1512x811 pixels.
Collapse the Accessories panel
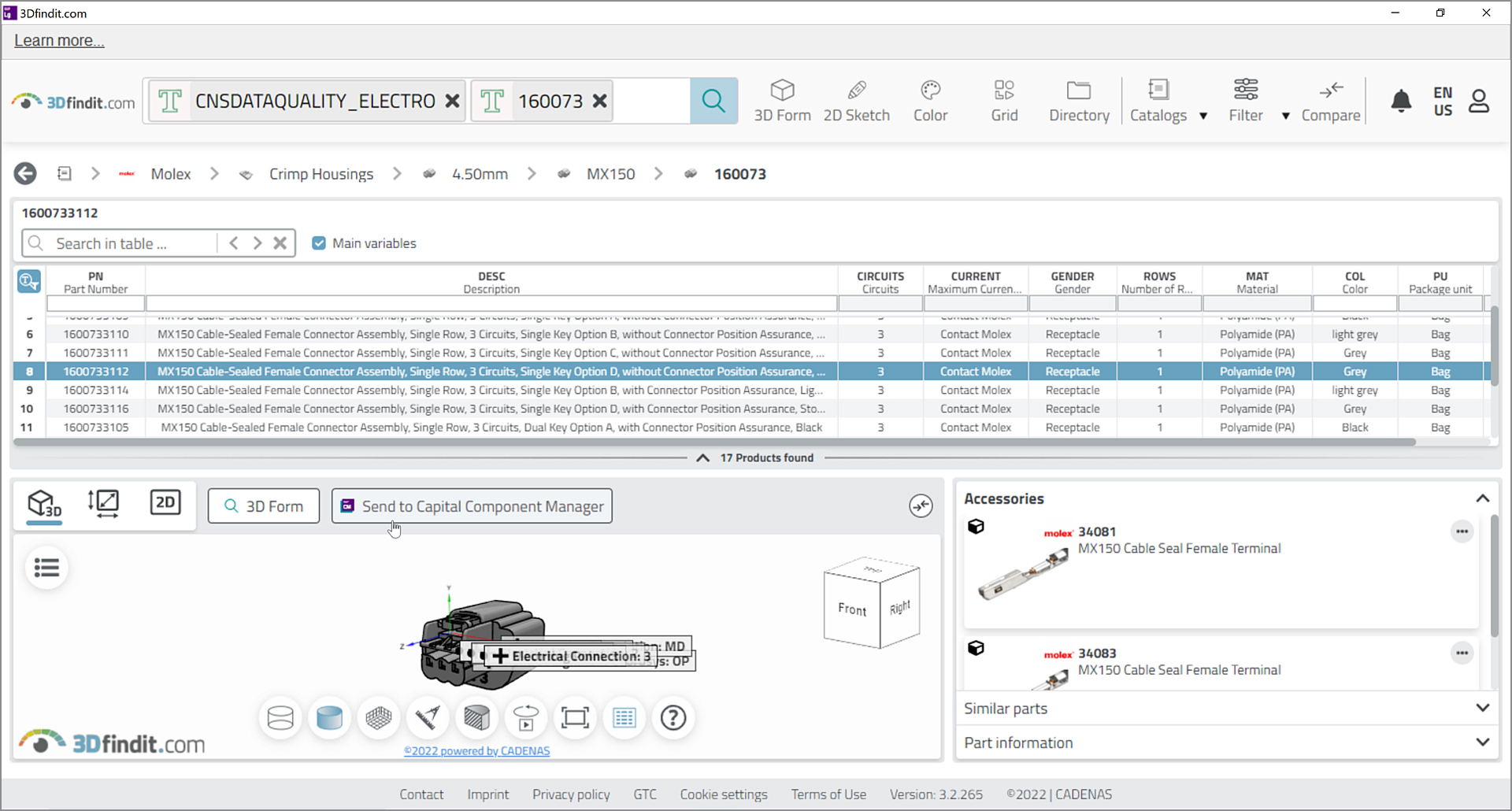(x=1483, y=498)
